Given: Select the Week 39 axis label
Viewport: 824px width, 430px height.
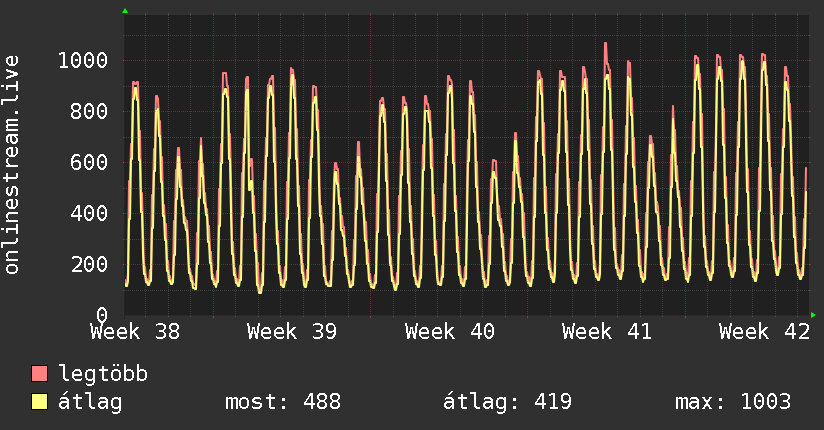Looking at the screenshot, I should click(x=292, y=332).
